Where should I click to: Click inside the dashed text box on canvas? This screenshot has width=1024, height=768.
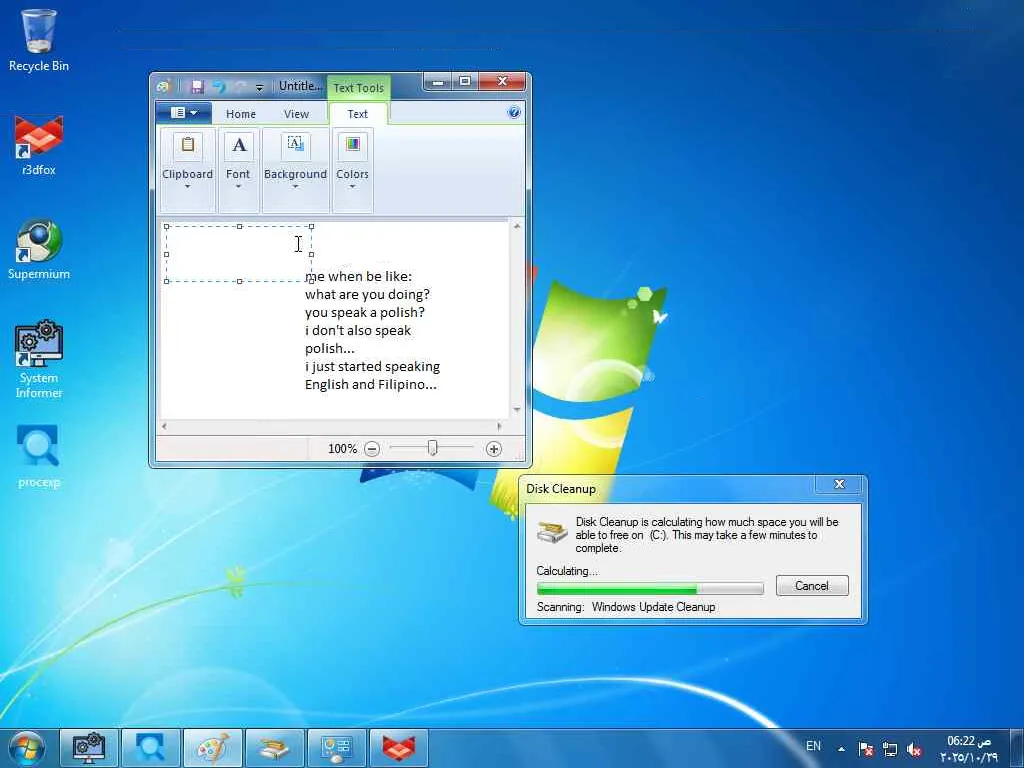click(x=239, y=254)
